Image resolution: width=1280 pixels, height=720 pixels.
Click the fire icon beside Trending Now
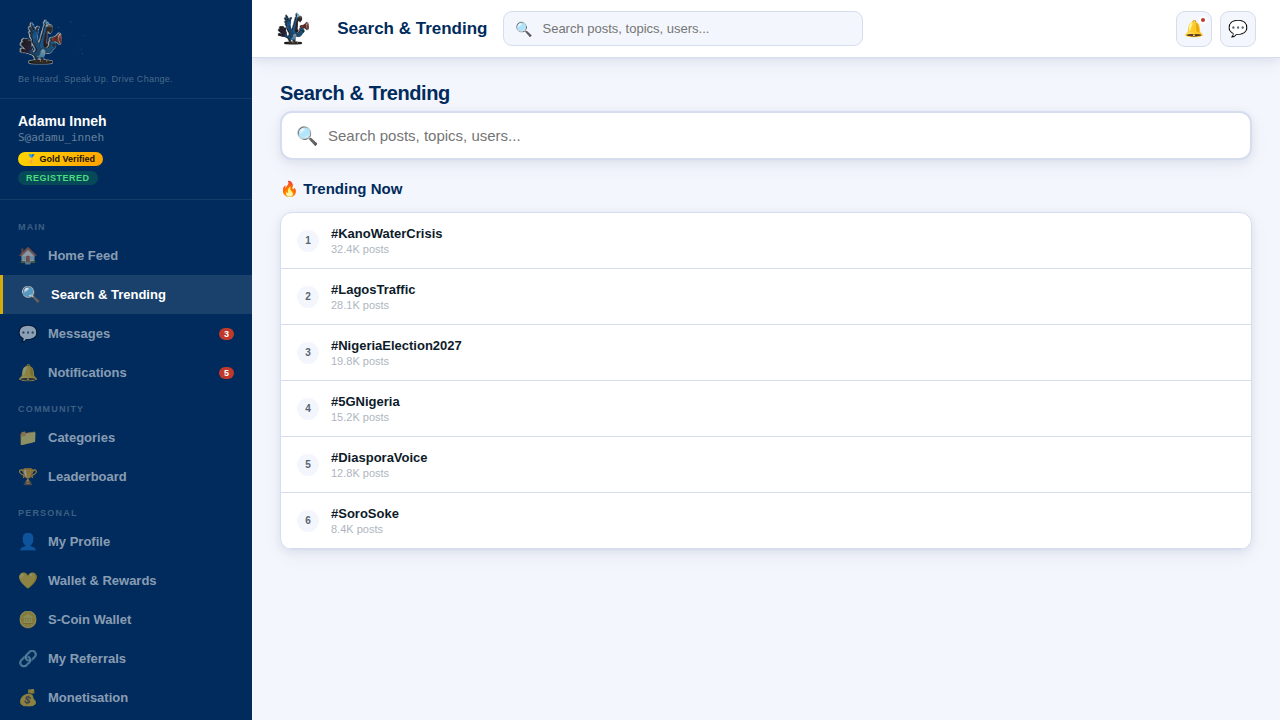pyautogui.click(x=289, y=189)
